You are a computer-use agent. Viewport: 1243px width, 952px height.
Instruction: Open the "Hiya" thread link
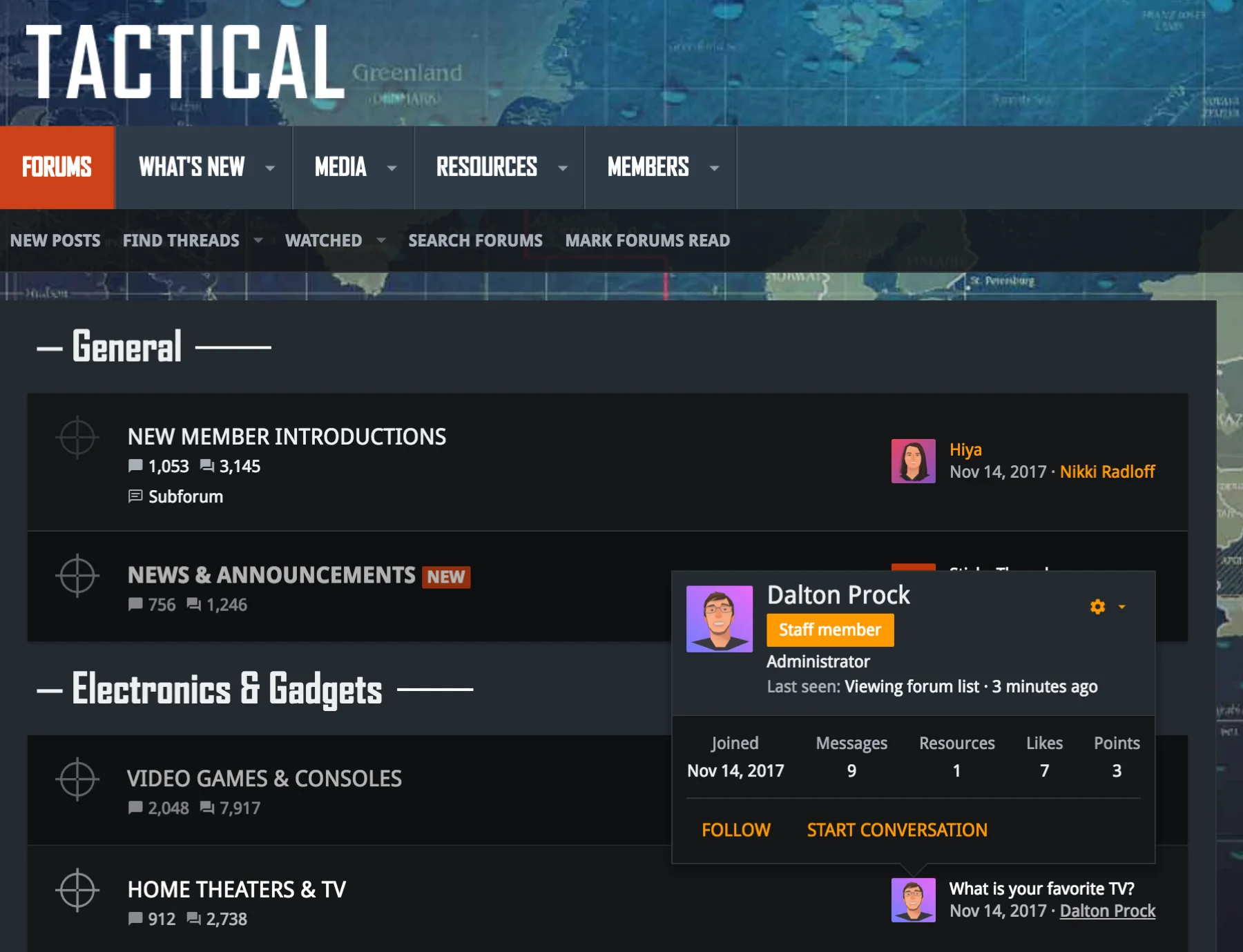click(965, 449)
